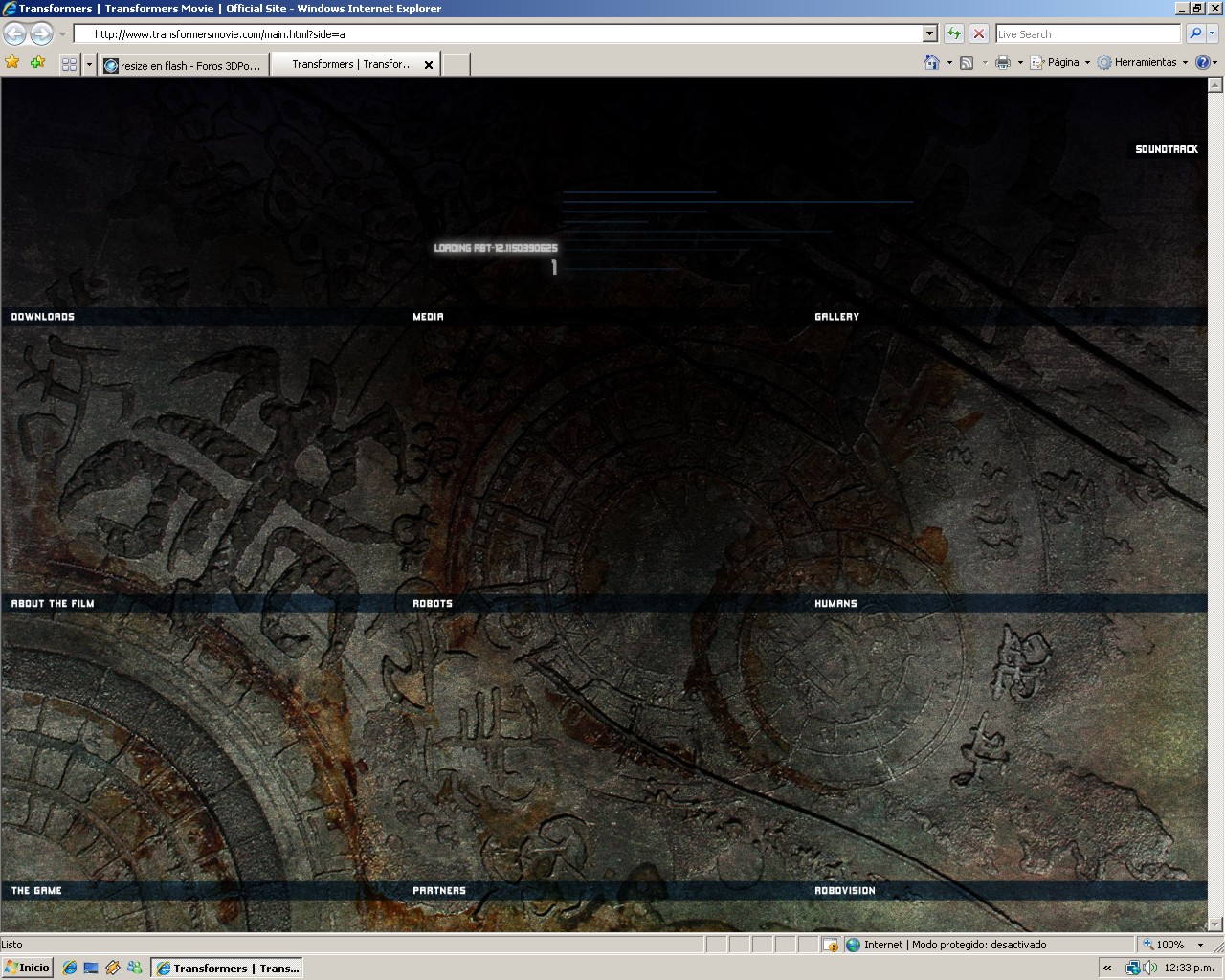Click the pop-up blocker status bar icon

(x=831, y=945)
